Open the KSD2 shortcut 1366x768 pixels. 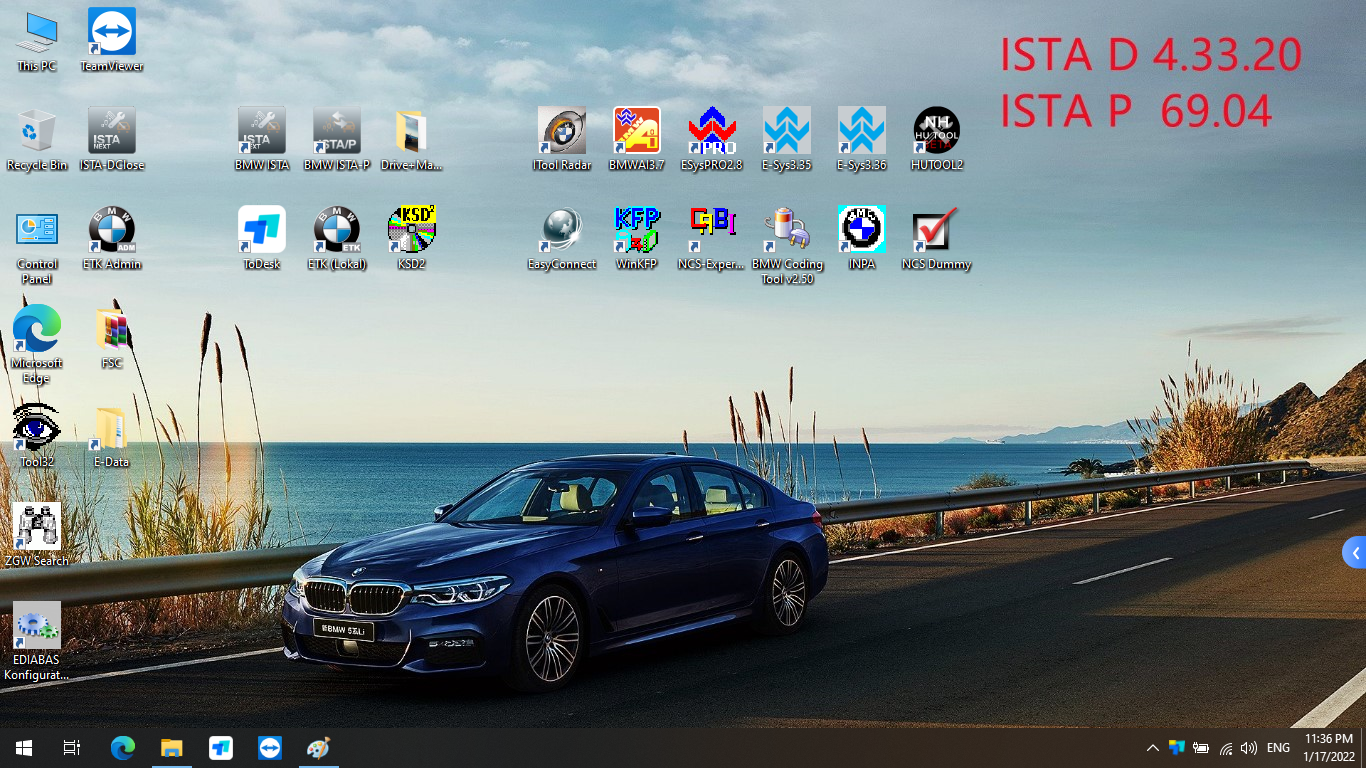pos(412,238)
